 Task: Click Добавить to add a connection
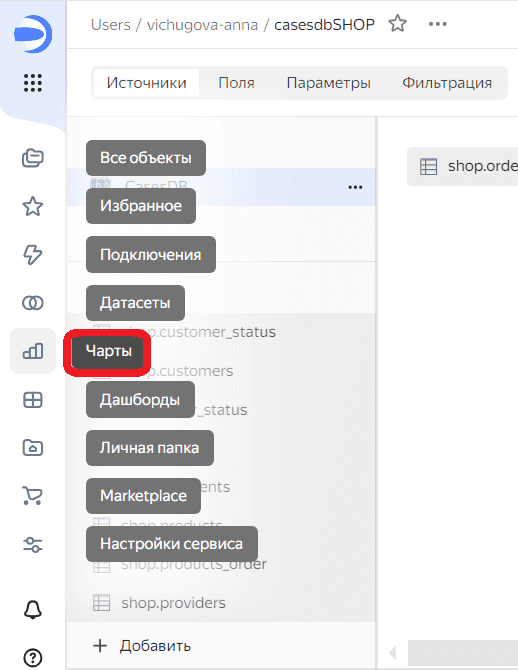tap(142, 646)
